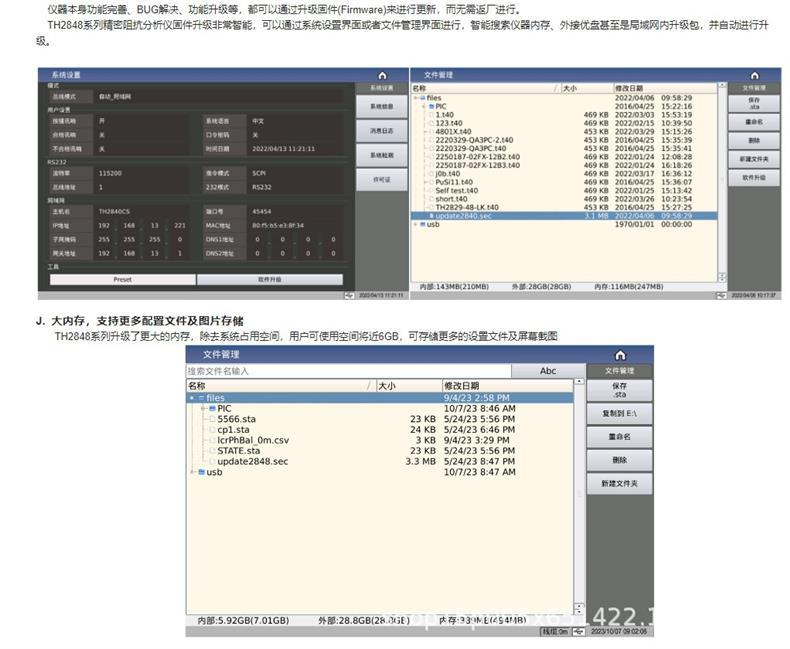Click 主机名 field showing TH2840CS
The height and width of the screenshot is (649, 790).
click(x=142, y=212)
